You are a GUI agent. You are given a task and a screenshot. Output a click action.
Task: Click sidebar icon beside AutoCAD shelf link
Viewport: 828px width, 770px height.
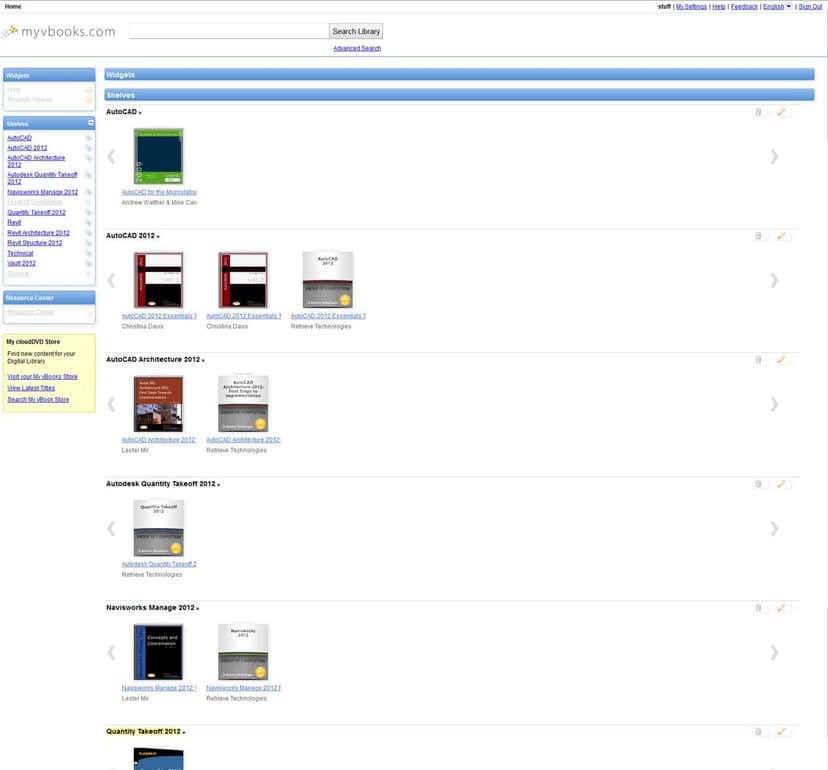(x=88, y=138)
